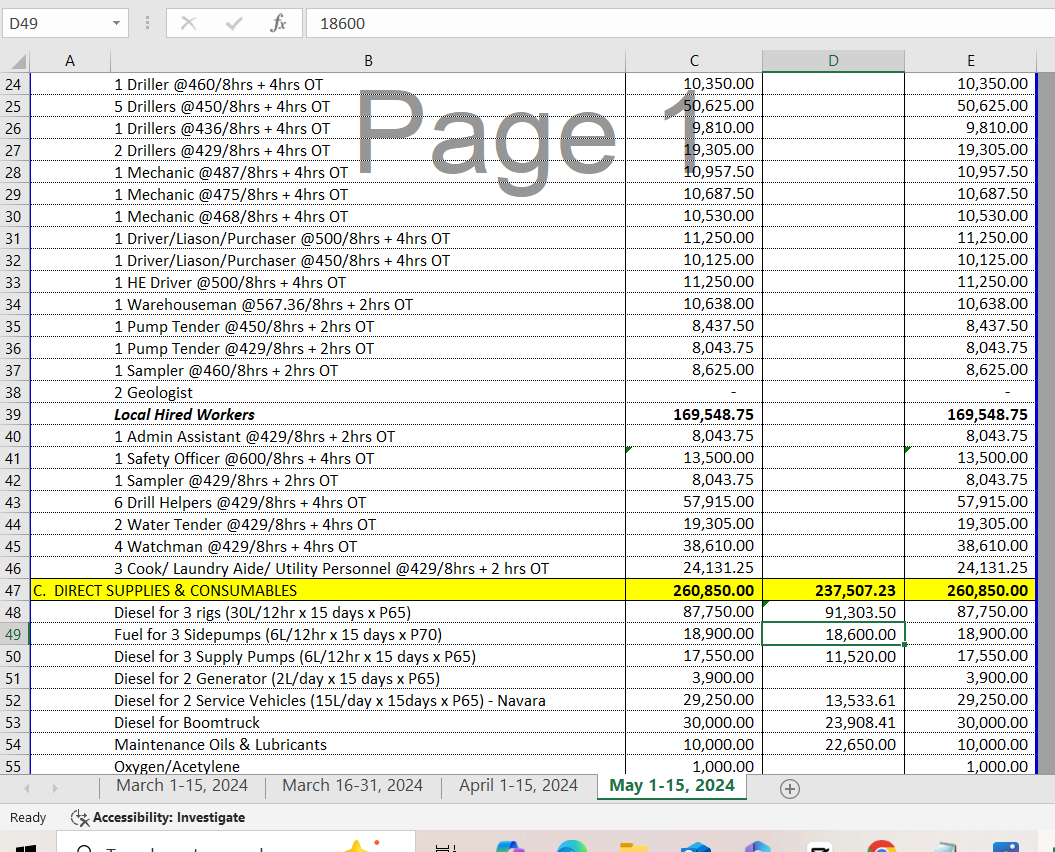Screen dimensions: 1055x852
Task: Click cell 'Fuel for 3 Sidepumps' description
Action: pyautogui.click(x=368, y=635)
